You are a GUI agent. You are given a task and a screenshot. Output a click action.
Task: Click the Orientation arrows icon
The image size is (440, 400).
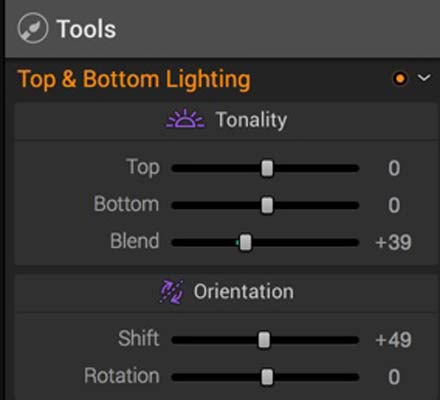click(x=172, y=292)
